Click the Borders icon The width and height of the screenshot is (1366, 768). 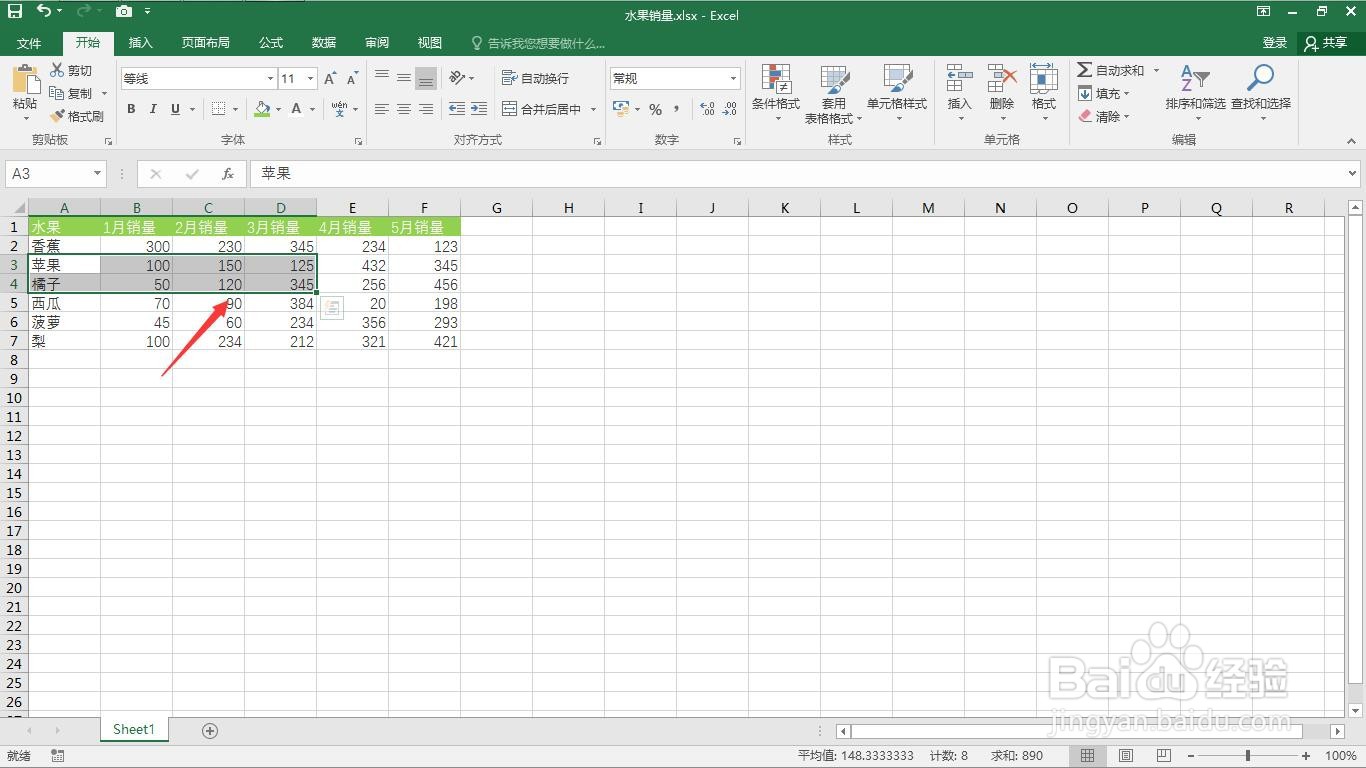pyautogui.click(x=217, y=109)
